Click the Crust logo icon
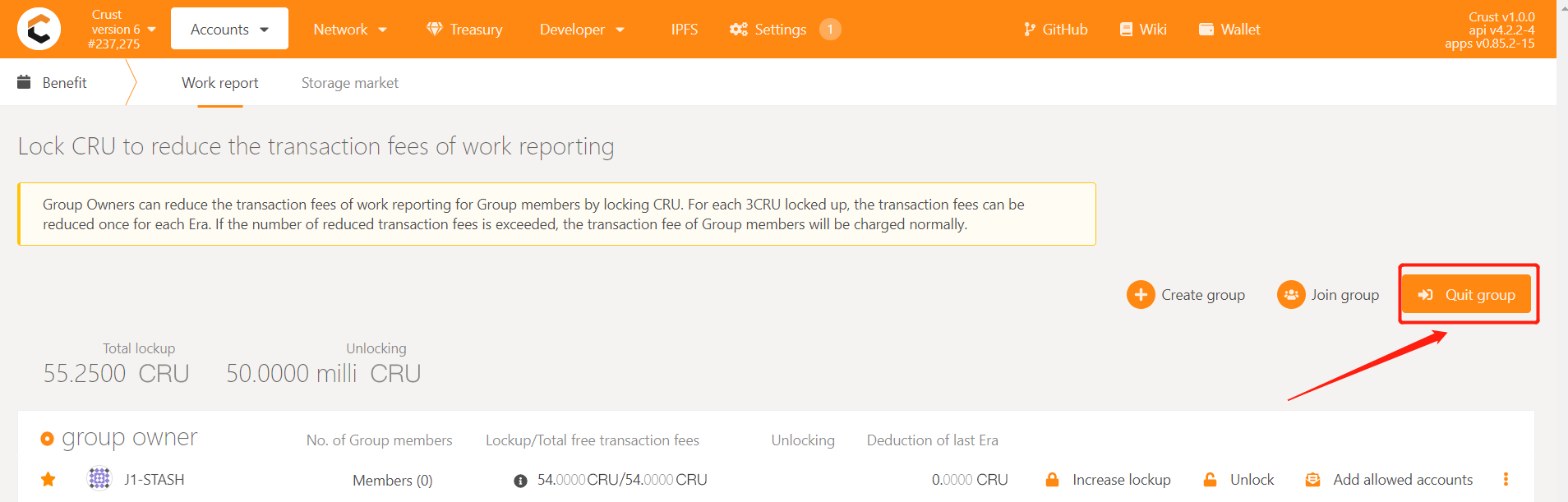 tap(39, 29)
